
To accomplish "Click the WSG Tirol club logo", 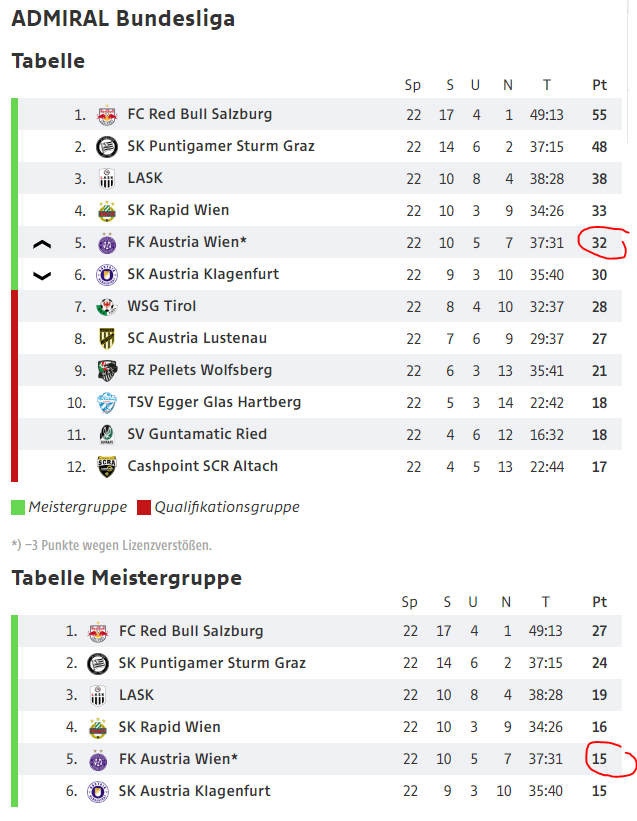I will pyautogui.click(x=107, y=306).
